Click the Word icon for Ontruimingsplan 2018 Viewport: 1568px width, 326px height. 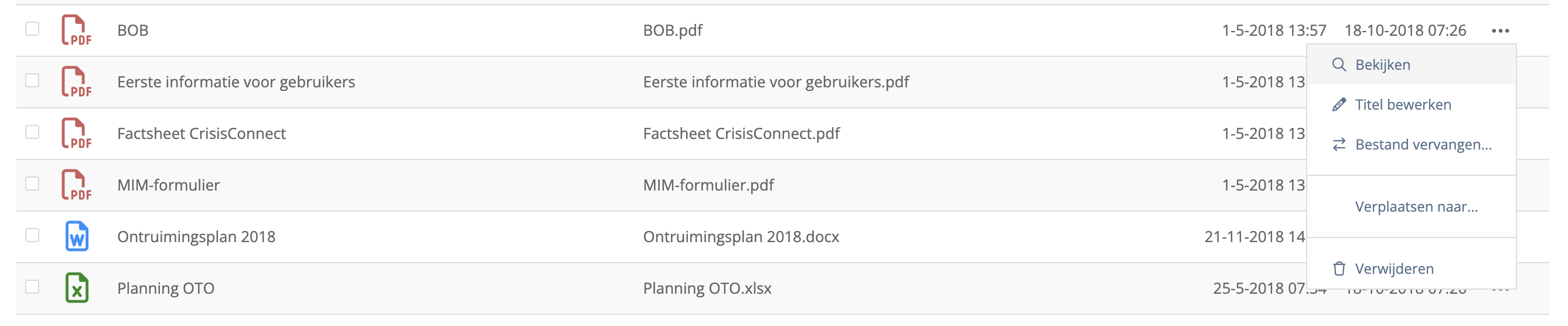(77, 236)
